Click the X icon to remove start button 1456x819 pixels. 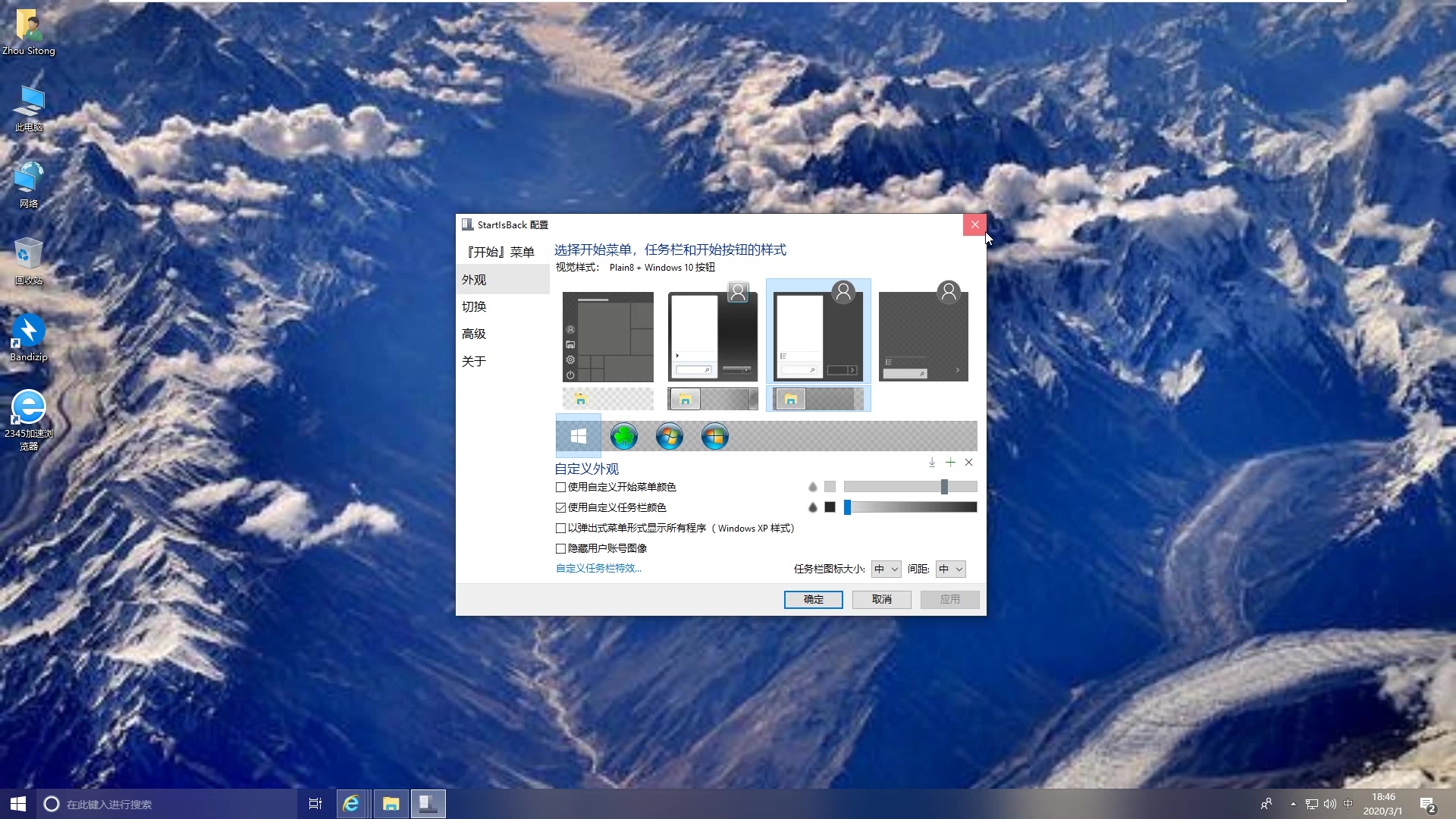pos(968,462)
